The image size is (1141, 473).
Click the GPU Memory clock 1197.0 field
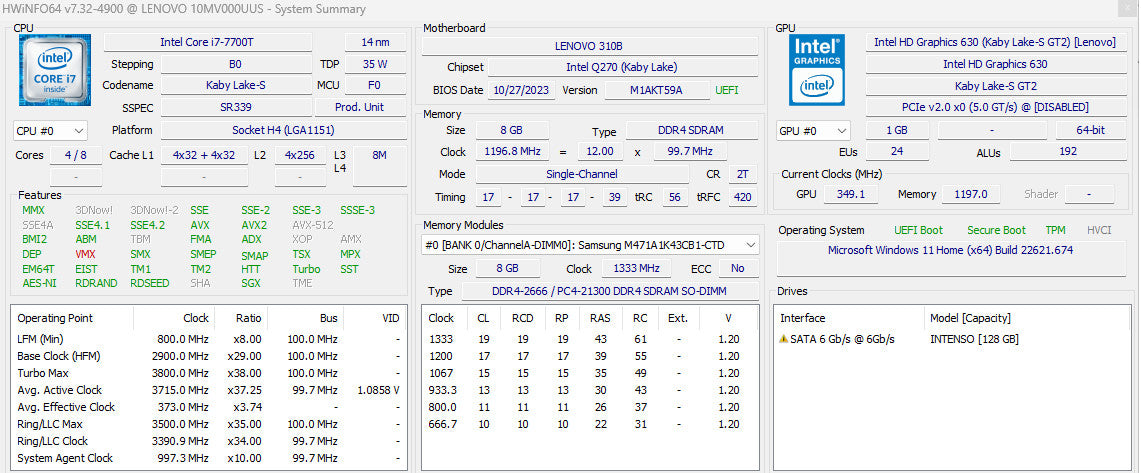(971, 194)
